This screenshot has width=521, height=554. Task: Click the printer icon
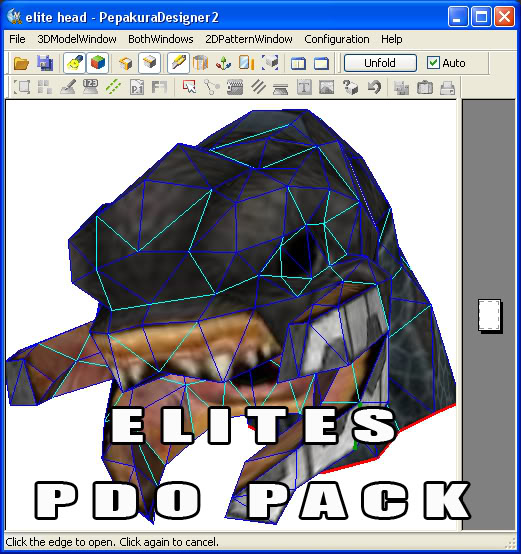(x=447, y=87)
